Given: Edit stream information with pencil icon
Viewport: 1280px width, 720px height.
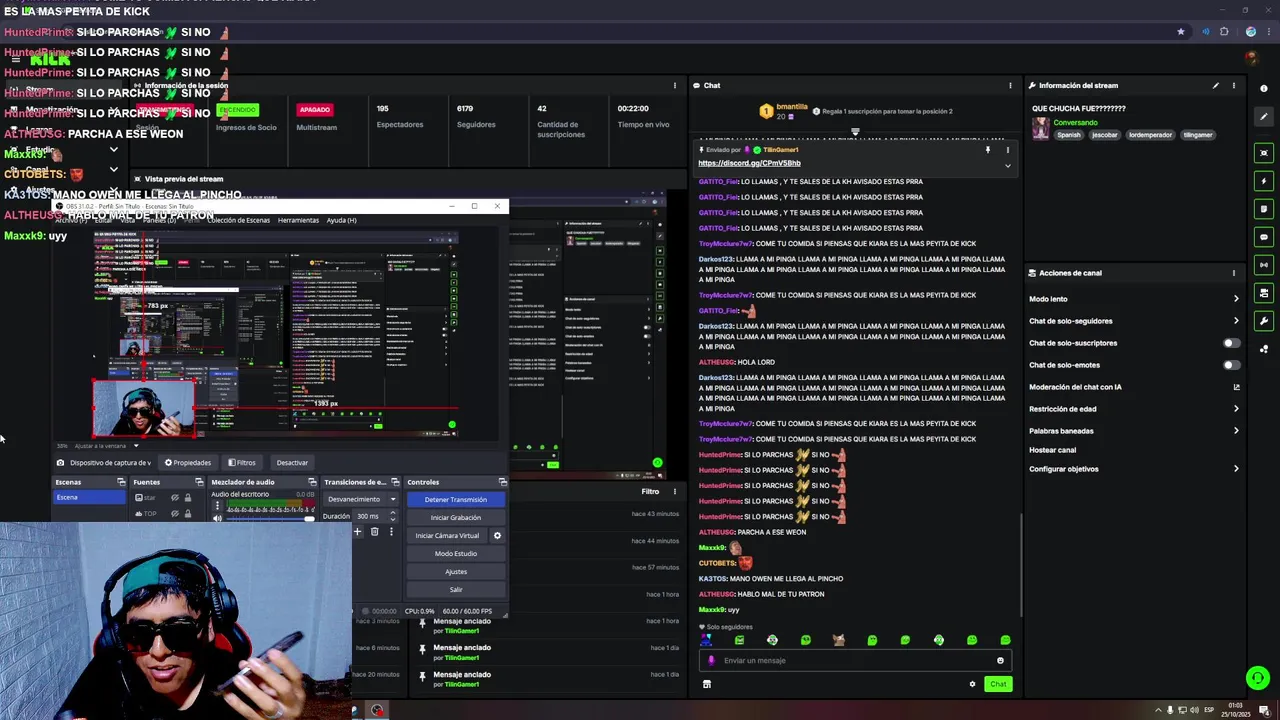Looking at the screenshot, I should pos(1216,86).
